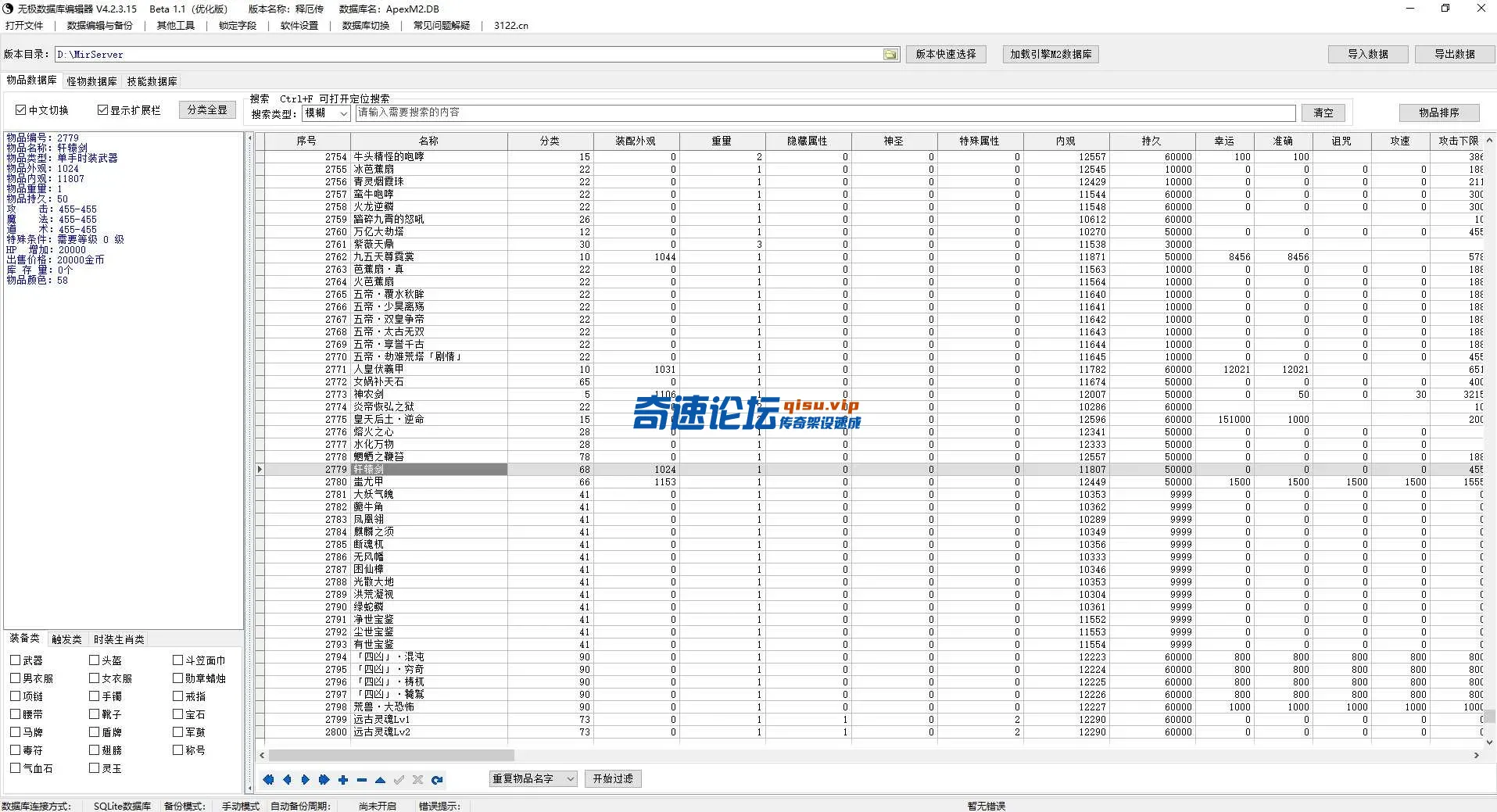Enable the 斗笠面巾 checkbox
The width and height of the screenshot is (1497, 812).
(x=178, y=660)
